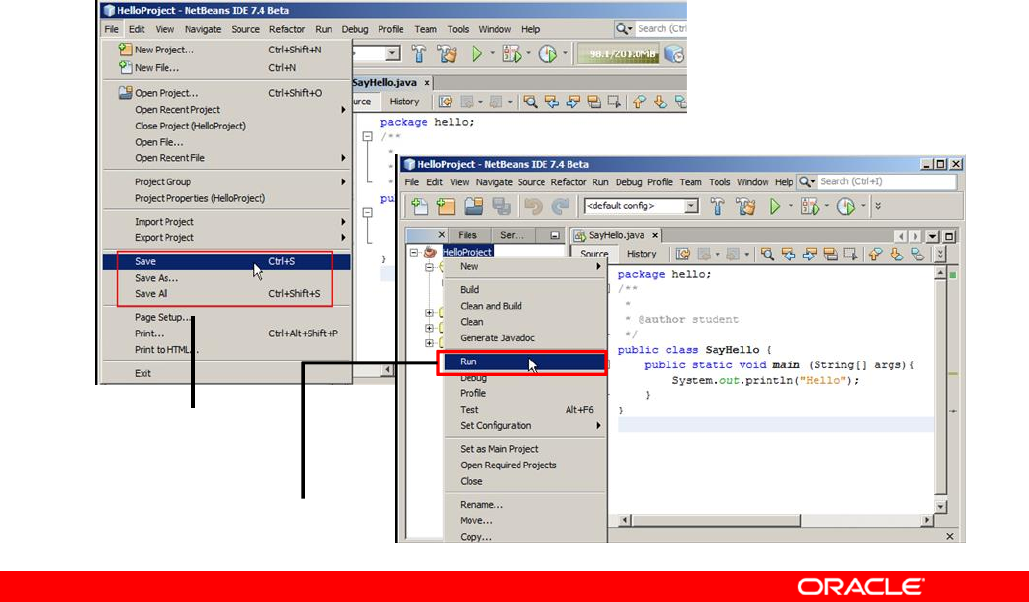The image size is (1029, 602).
Task: Click Find Previous Occurrence icon in front editor
Action: 788,253
